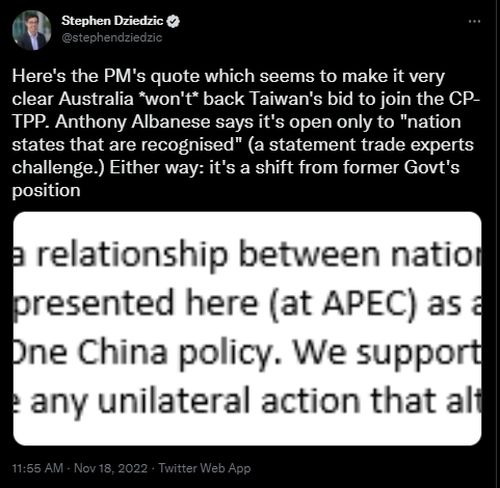Open Stephen Dziedzic's profile avatar
The height and width of the screenshot is (488, 500).
click(32, 30)
